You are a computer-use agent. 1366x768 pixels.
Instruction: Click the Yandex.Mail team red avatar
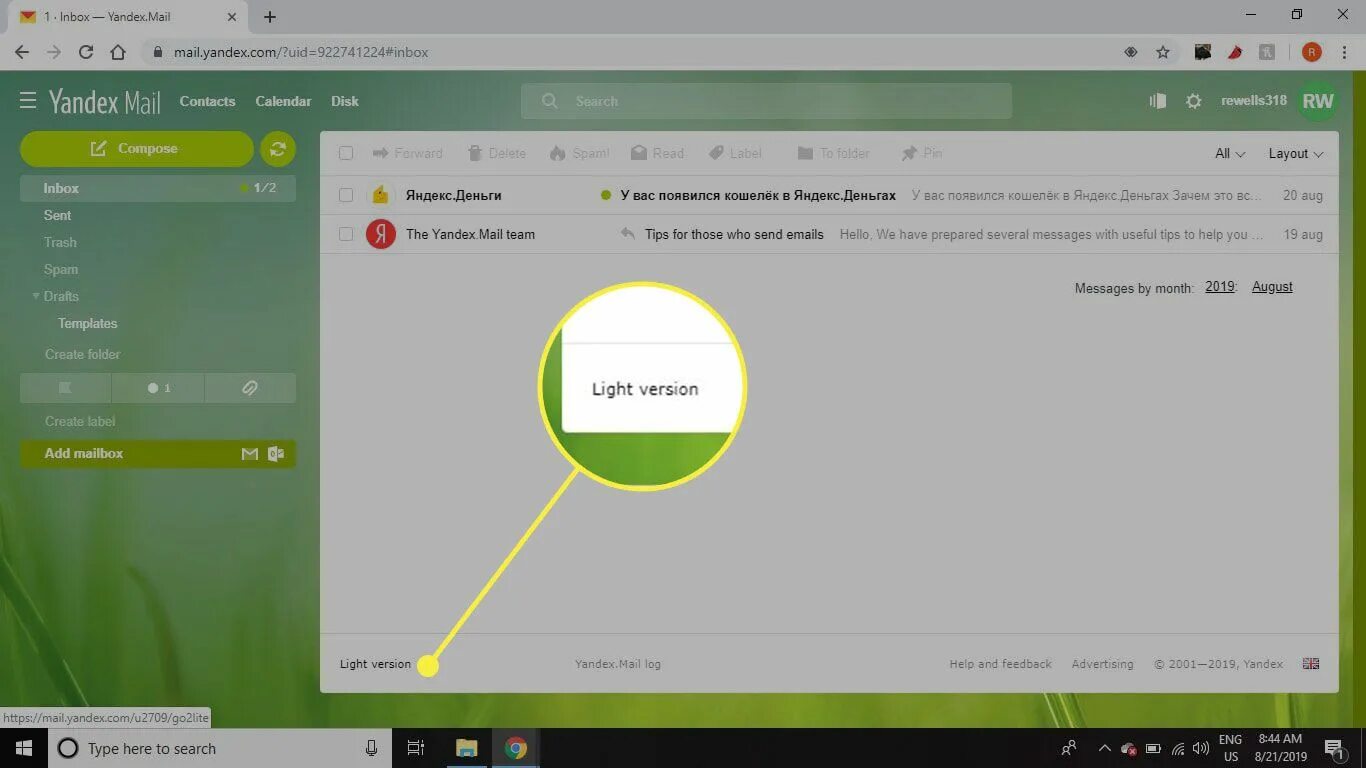380,234
